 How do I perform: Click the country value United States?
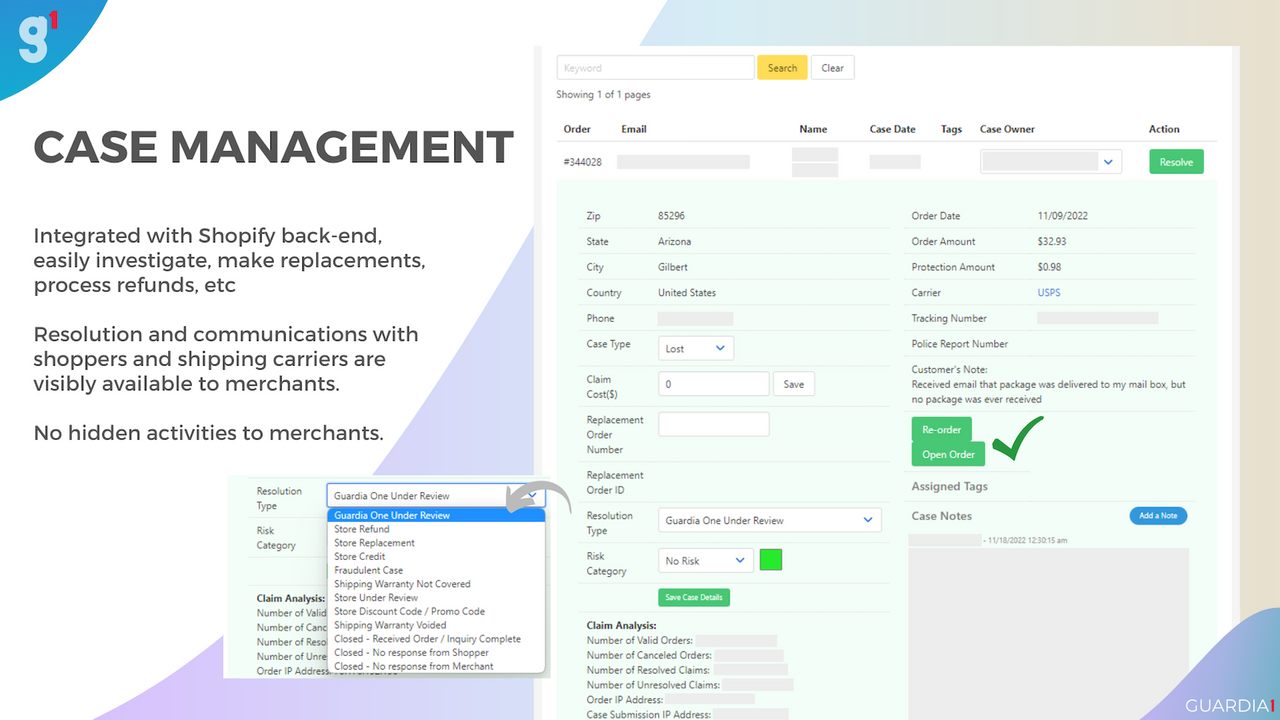687,293
